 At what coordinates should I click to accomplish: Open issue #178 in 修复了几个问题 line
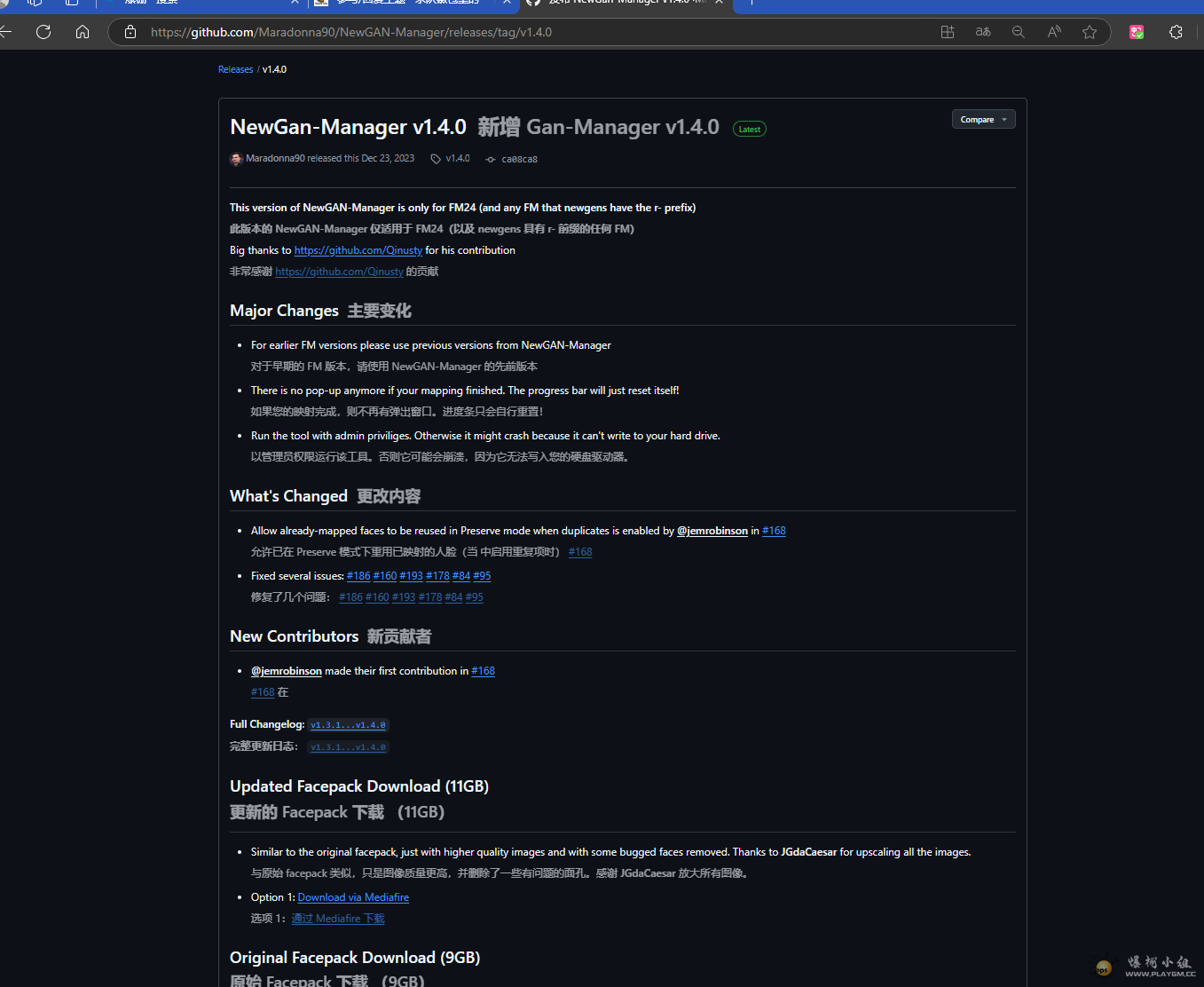click(430, 597)
